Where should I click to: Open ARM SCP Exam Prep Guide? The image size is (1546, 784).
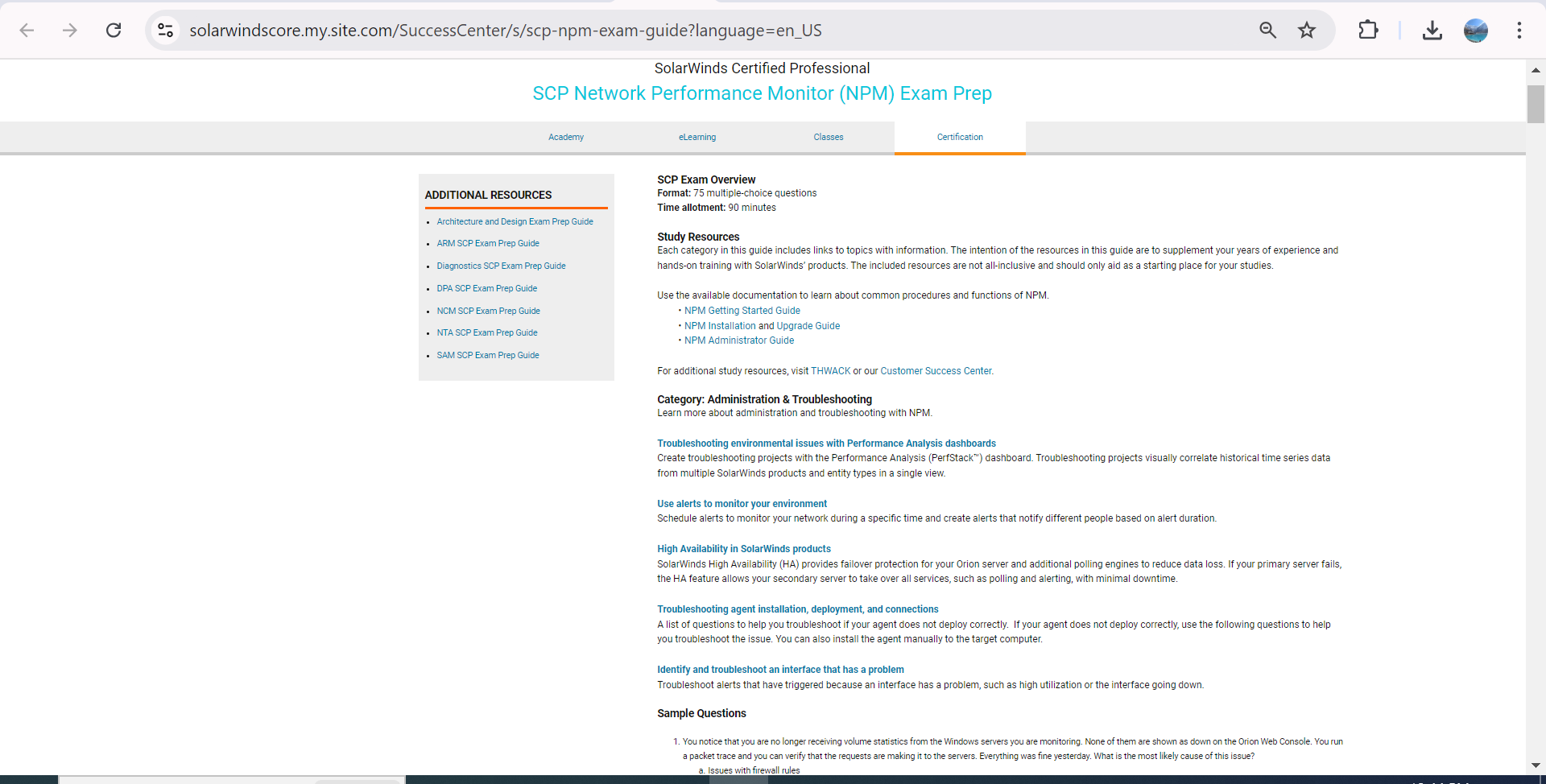pyautogui.click(x=488, y=244)
